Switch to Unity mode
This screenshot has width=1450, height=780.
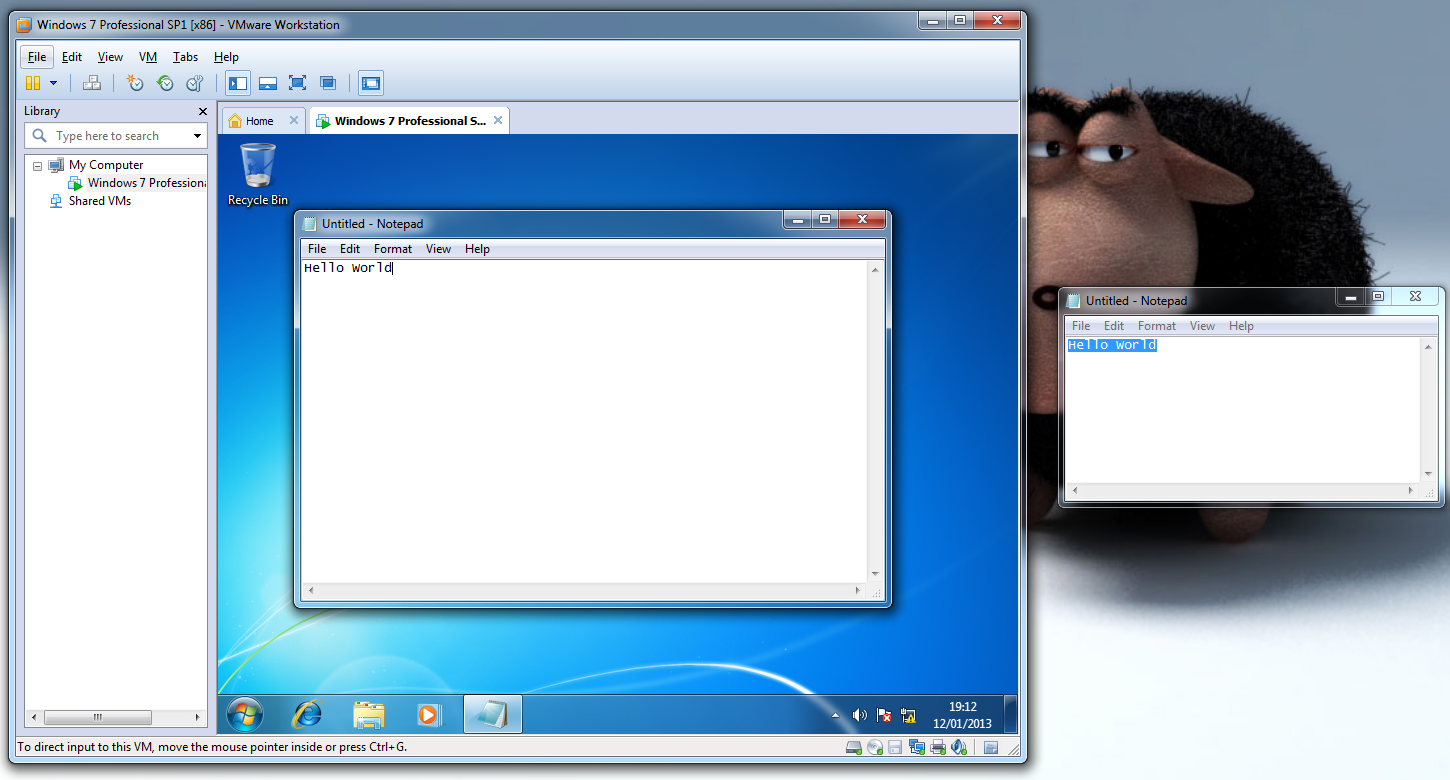(x=327, y=83)
